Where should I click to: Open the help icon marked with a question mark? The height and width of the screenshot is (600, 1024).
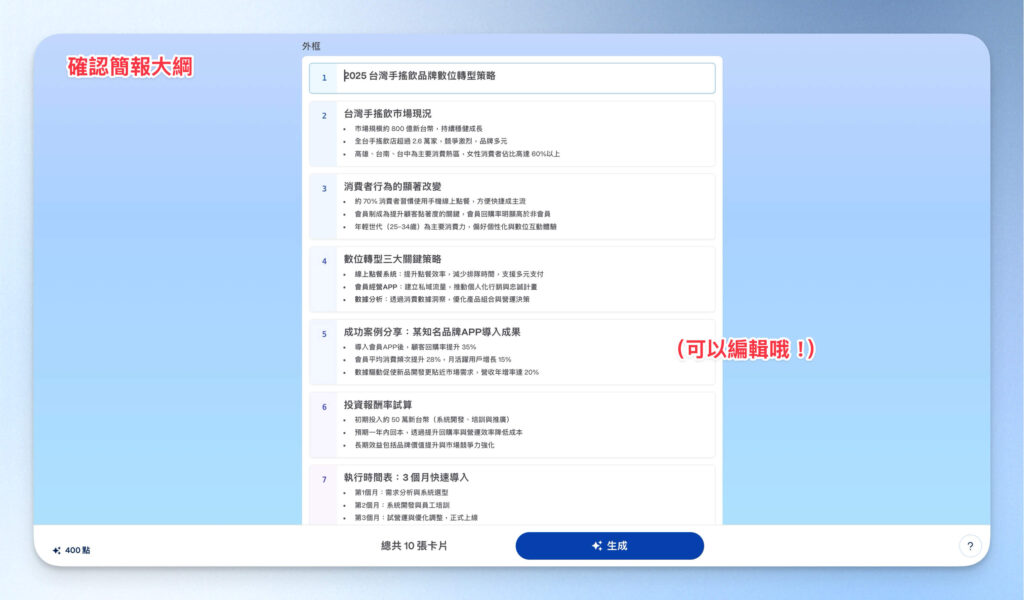[969, 546]
